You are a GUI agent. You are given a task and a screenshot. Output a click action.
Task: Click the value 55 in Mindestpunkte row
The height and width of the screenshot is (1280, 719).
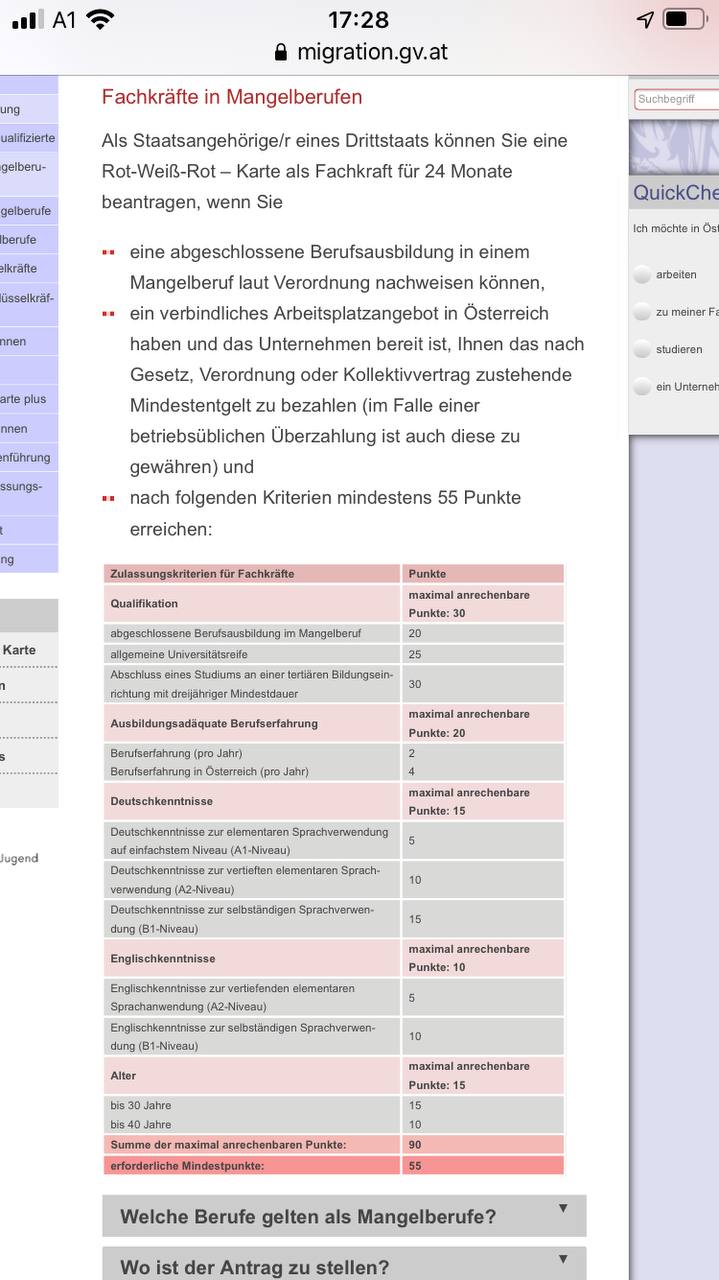[415, 1166]
